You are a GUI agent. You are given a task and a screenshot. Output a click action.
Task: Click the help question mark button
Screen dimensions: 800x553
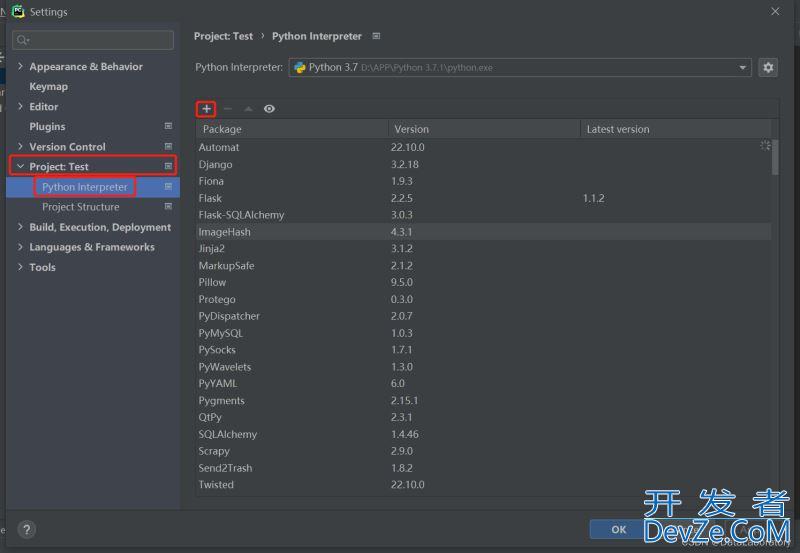(x=27, y=530)
